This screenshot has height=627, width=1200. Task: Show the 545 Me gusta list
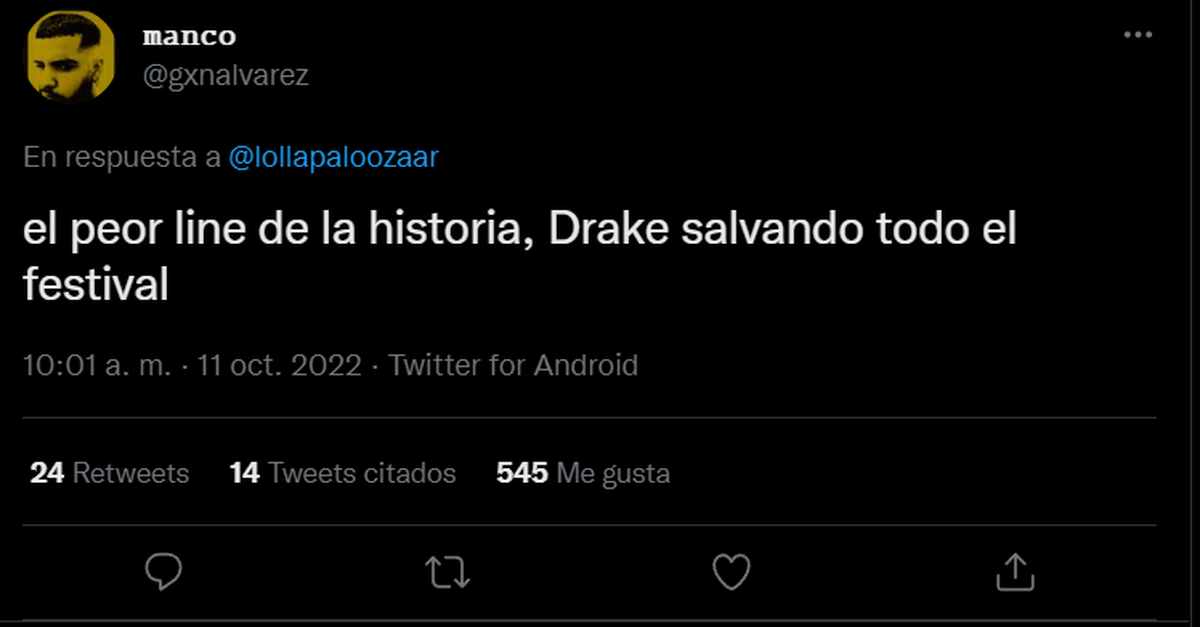pyautogui.click(x=583, y=473)
